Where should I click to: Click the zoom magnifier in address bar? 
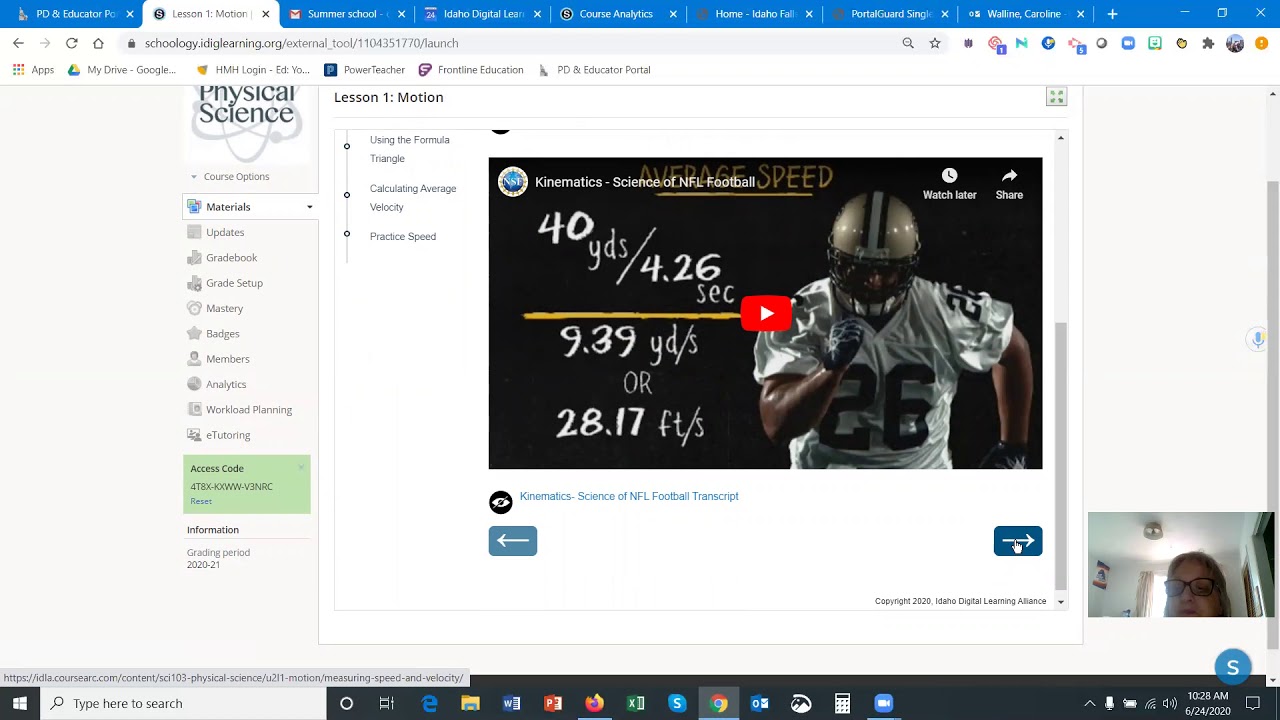(908, 43)
